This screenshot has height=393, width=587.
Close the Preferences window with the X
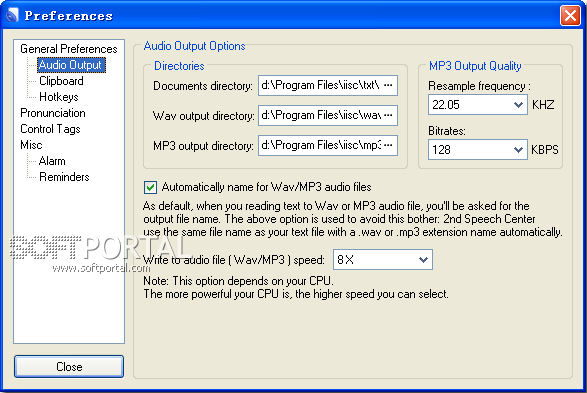pyautogui.click(x=570, y=16)
